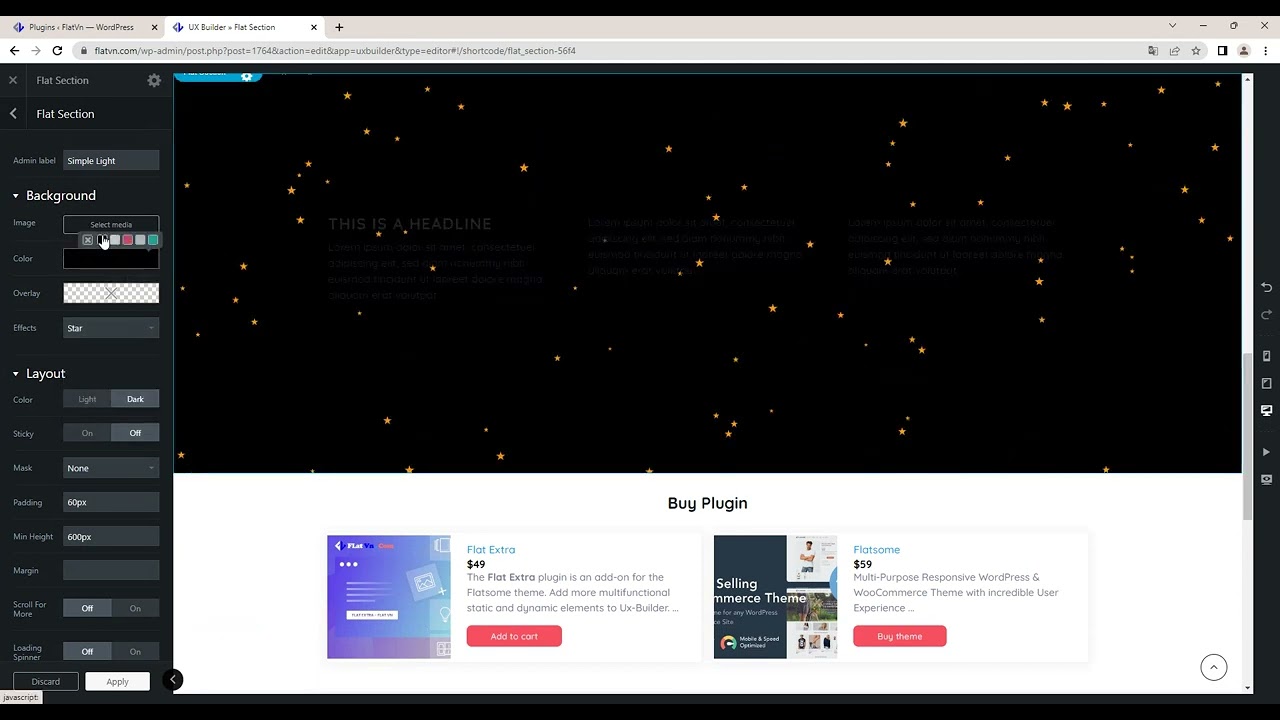
Task: Switch to mobile preview device icon
Action: (x=1266, y=356)
